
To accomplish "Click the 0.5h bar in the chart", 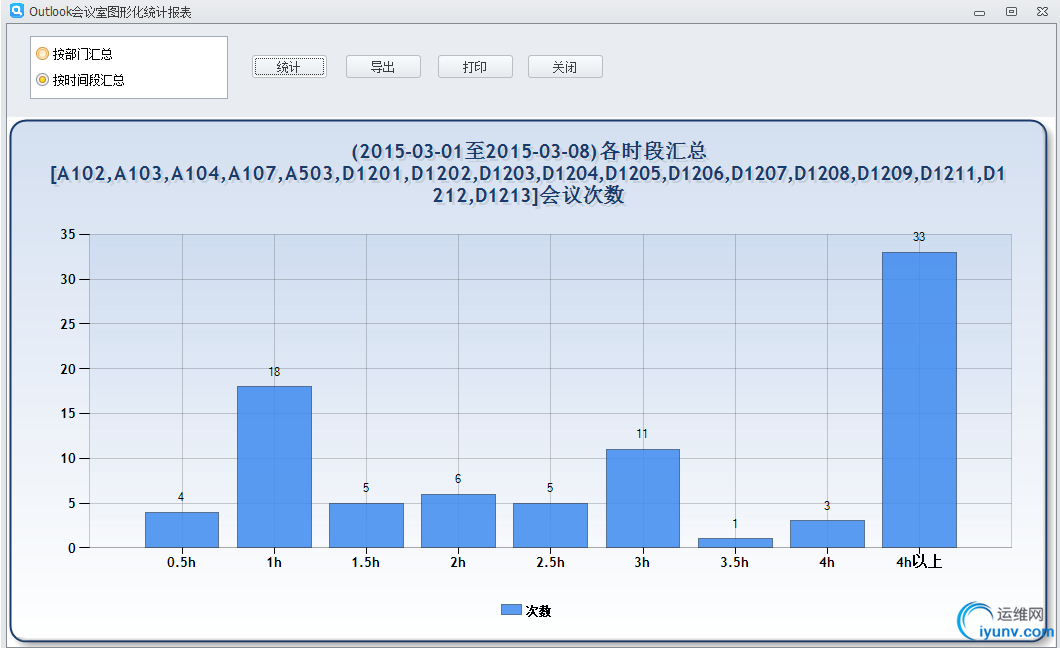I will pos(182,530).
